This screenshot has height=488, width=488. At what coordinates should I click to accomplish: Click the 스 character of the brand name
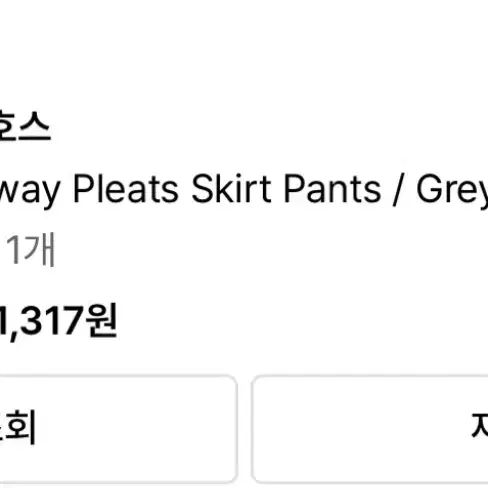pos(34,127)
